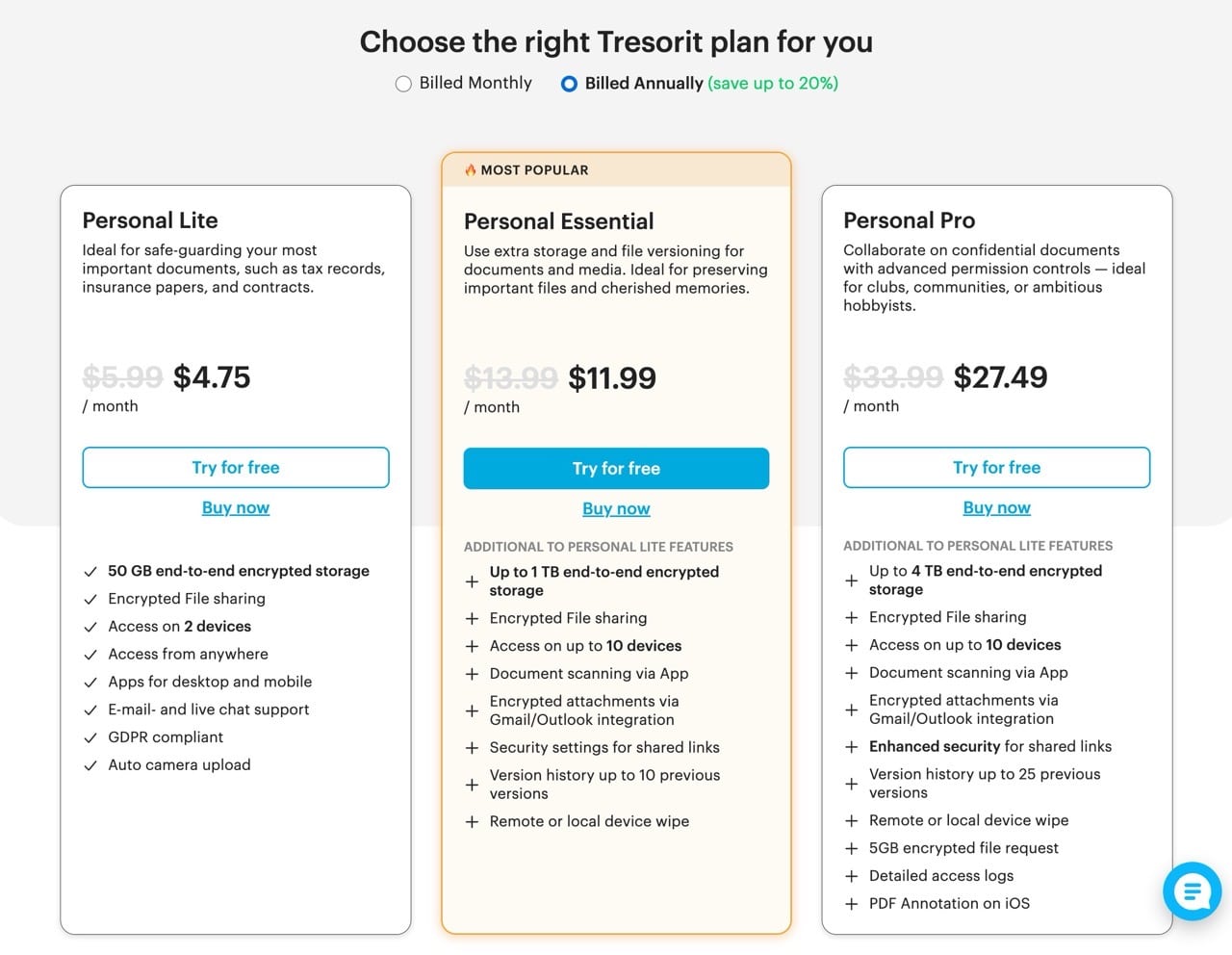The height and width of the screenshot is (955, 1232).
Task: Click plus icon beside Detailed access logs
Action: tap(851, 876)
